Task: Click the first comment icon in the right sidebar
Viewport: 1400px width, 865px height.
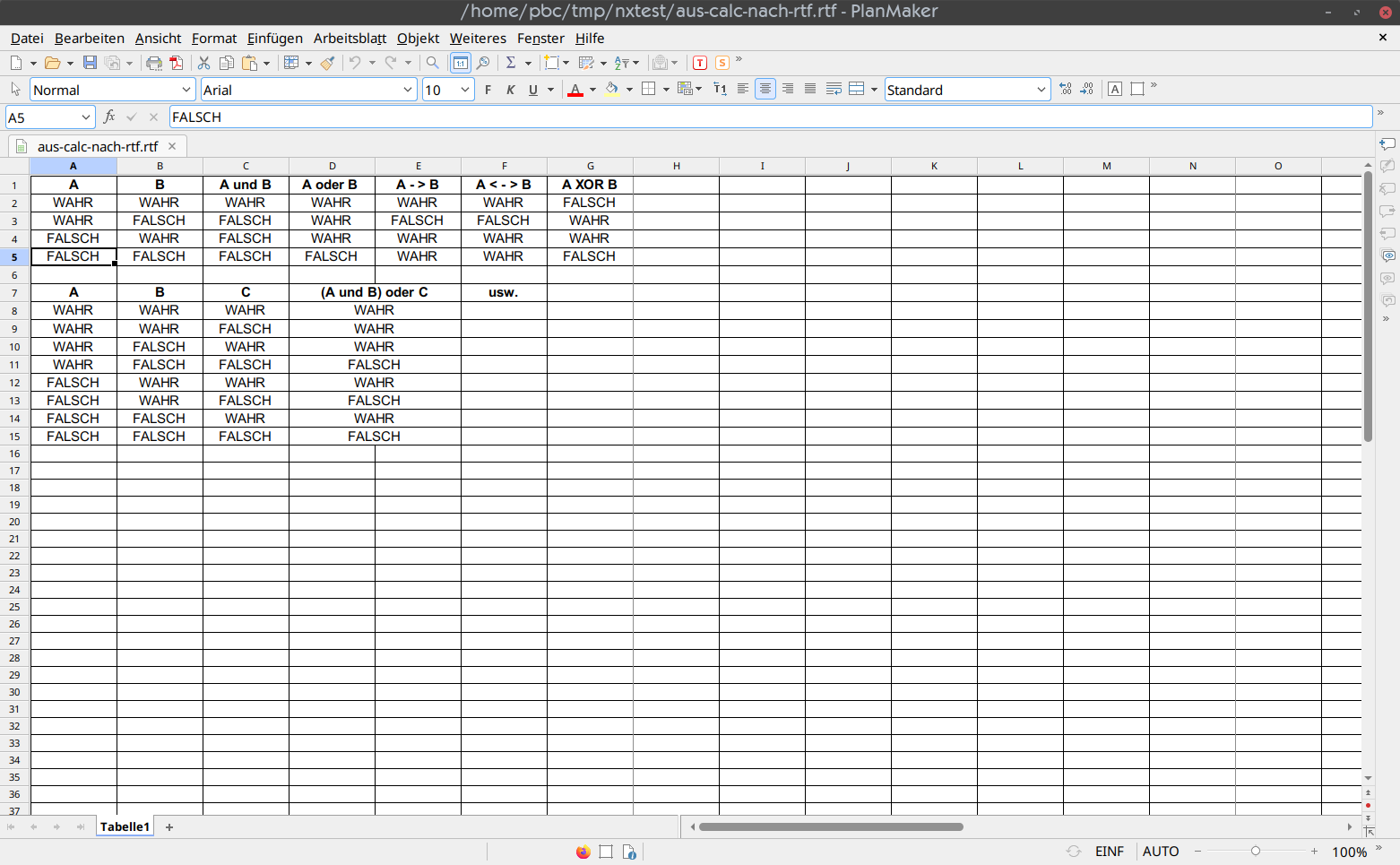Action: (1387, 144)
